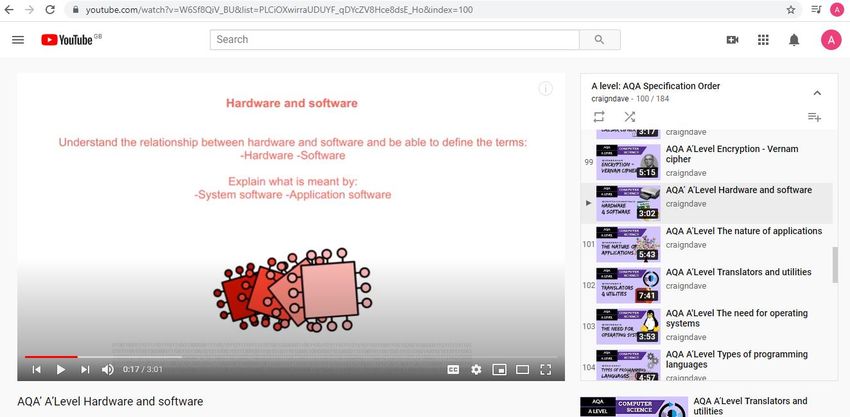Image resolution: width=850 pixels, height=417 pixels.
Task: Click the YouTube URL in the address bar
Action: (x=279, y=9)
